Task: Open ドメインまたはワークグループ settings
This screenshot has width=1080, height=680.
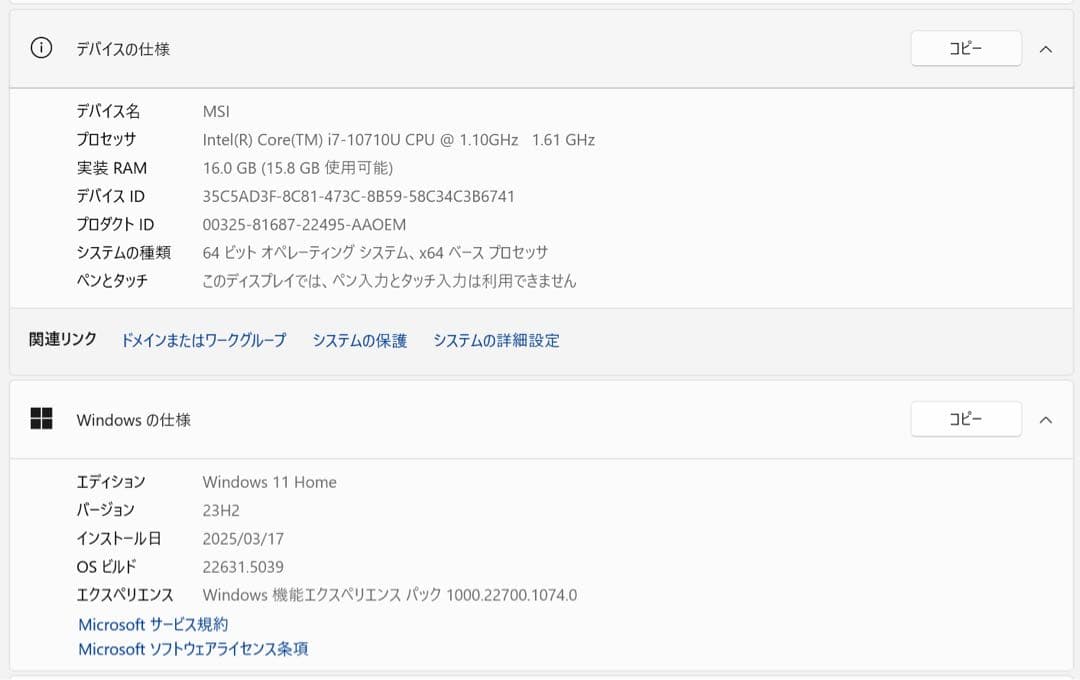Action: tap(204, 340)
